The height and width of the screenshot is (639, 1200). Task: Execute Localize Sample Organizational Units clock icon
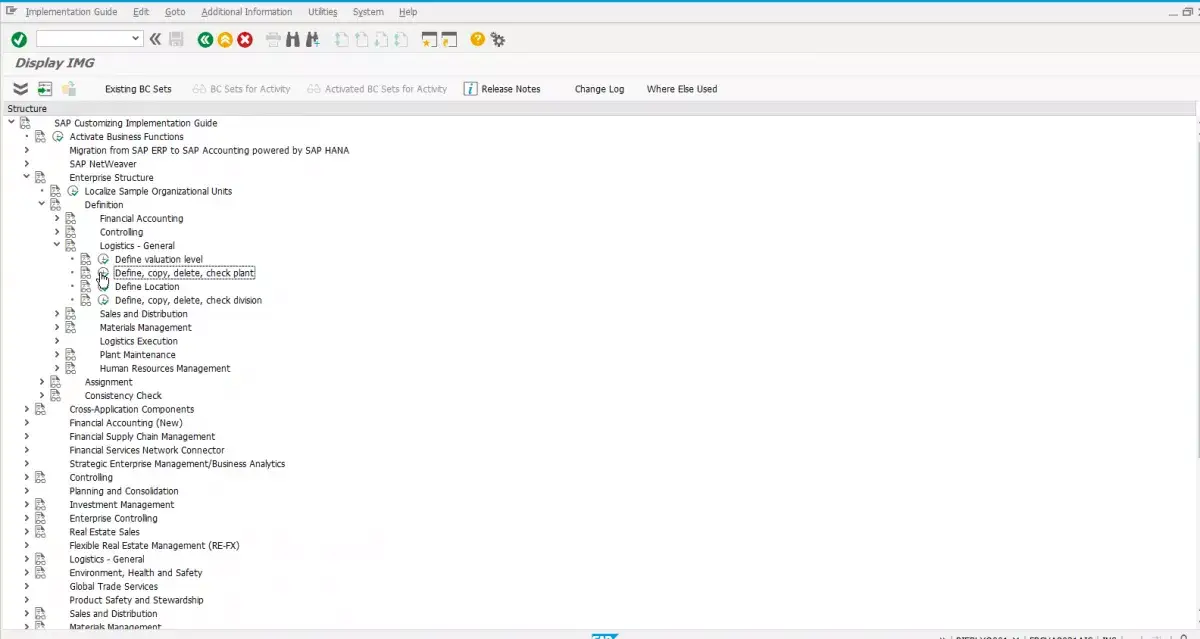pyautogui.click(x=73, y=191)
